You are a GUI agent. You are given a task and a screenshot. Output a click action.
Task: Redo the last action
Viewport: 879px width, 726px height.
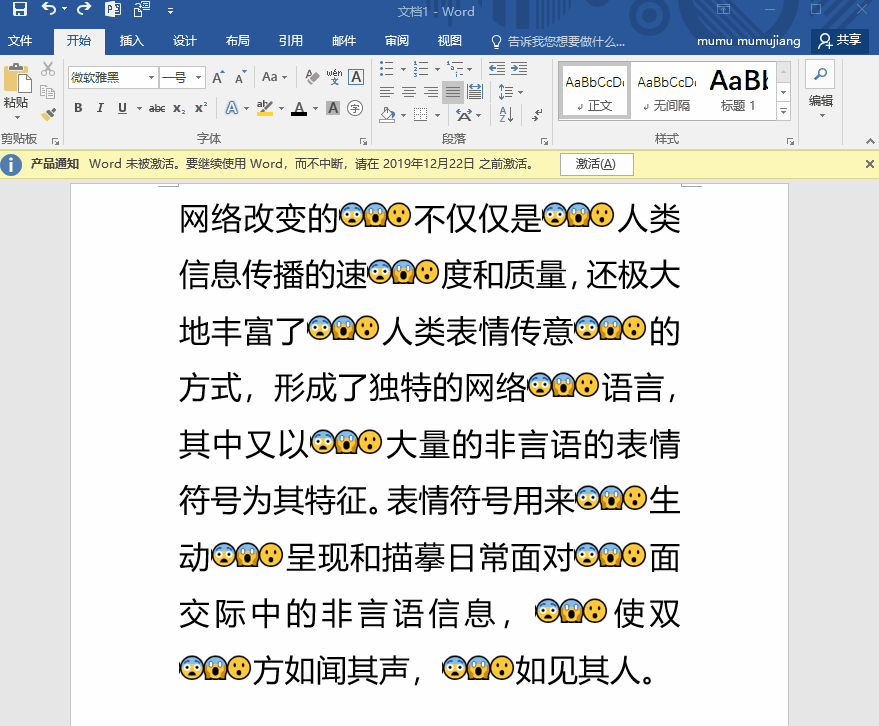(84, 10)
